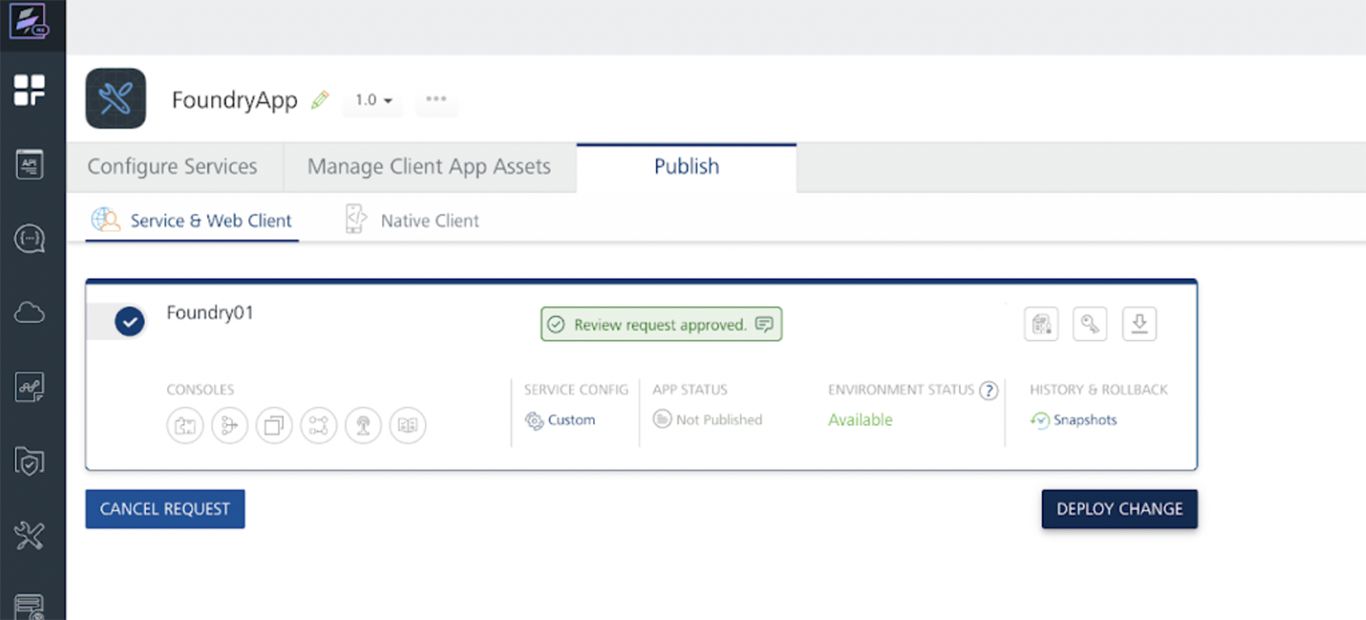The width and height of the screenshot is (1366, 620).
Task: Click the download icon in Foundry01 card
Action: click(1139, 324)
